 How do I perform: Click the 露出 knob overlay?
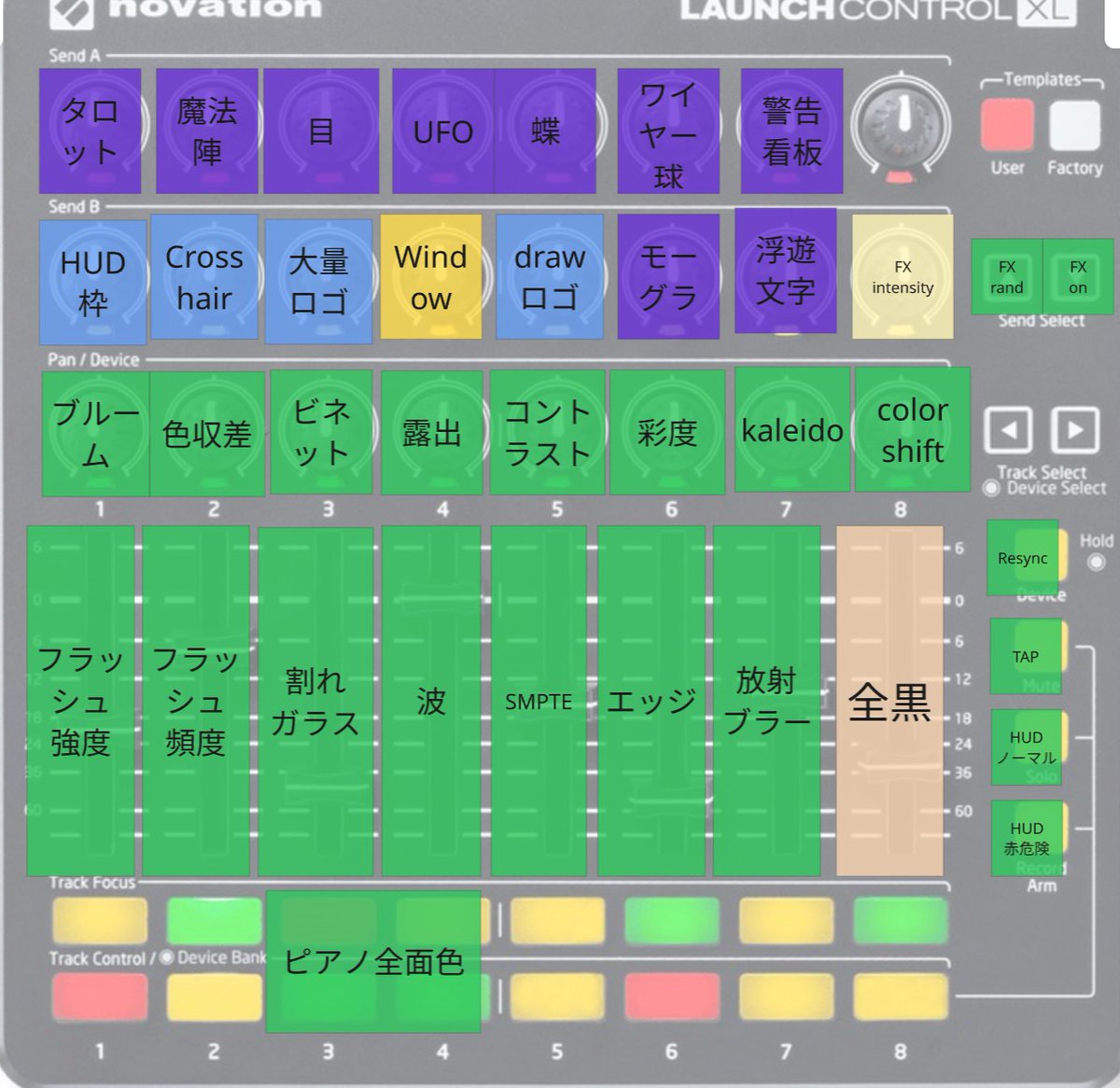click(431, 433)
